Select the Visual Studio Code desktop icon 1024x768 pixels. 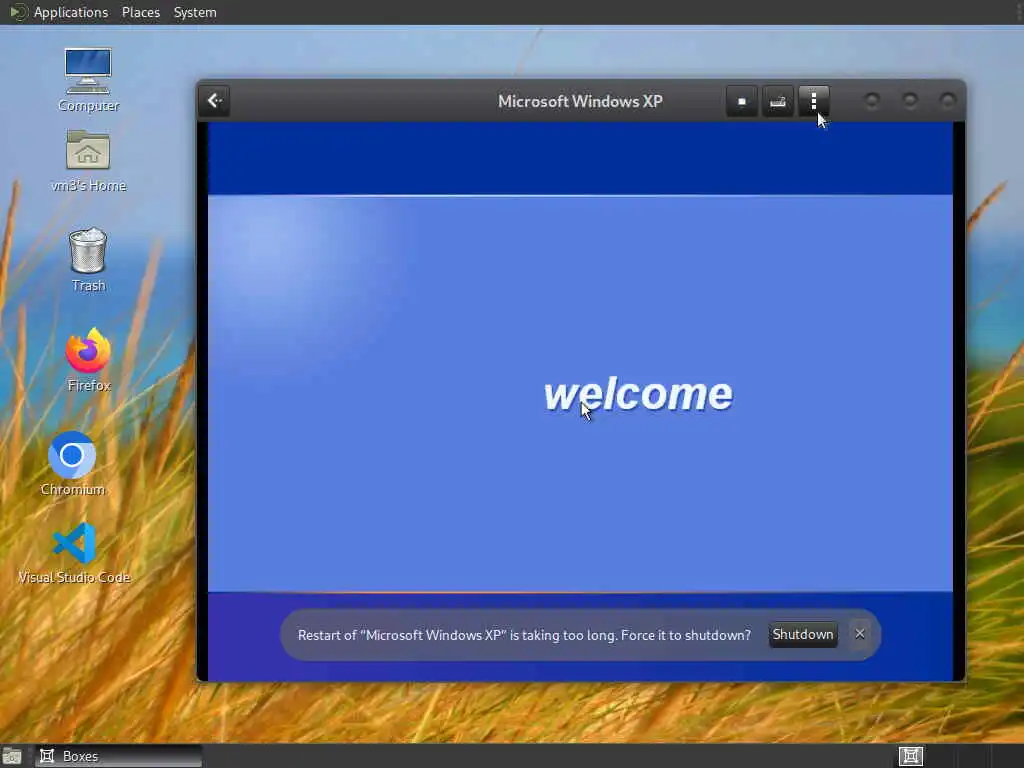click(x=74, y=553)
